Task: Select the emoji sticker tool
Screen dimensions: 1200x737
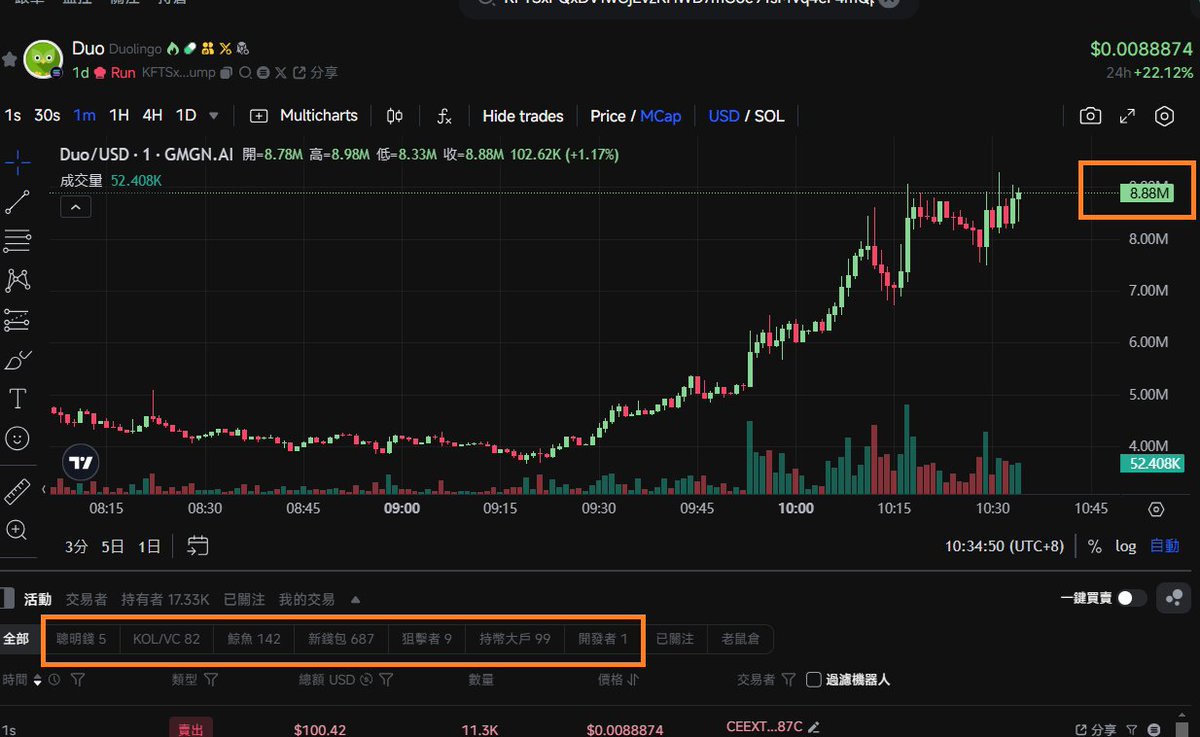Action: click(x=18, y=437)
